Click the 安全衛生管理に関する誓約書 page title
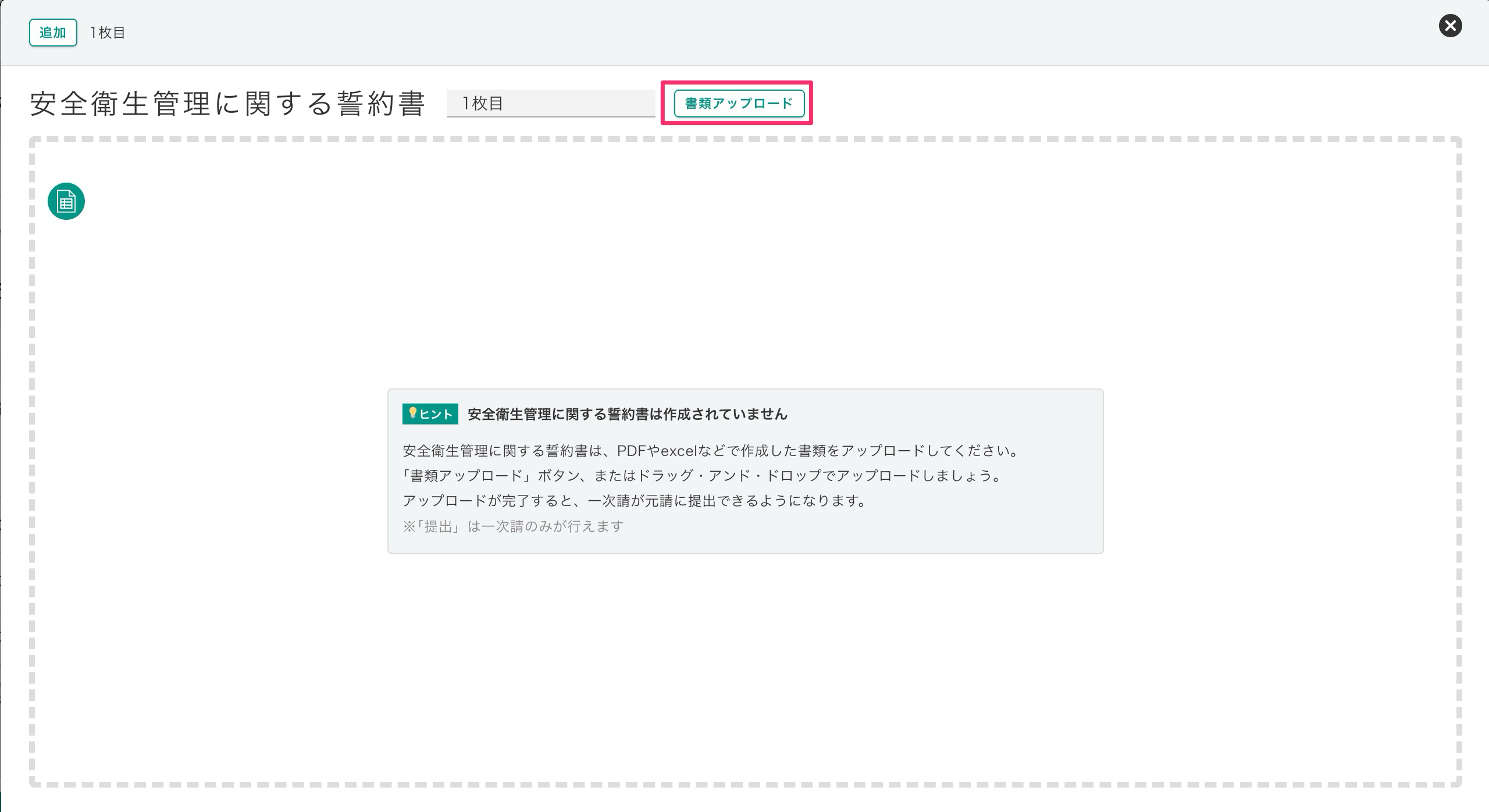 [x=227, y=104]
